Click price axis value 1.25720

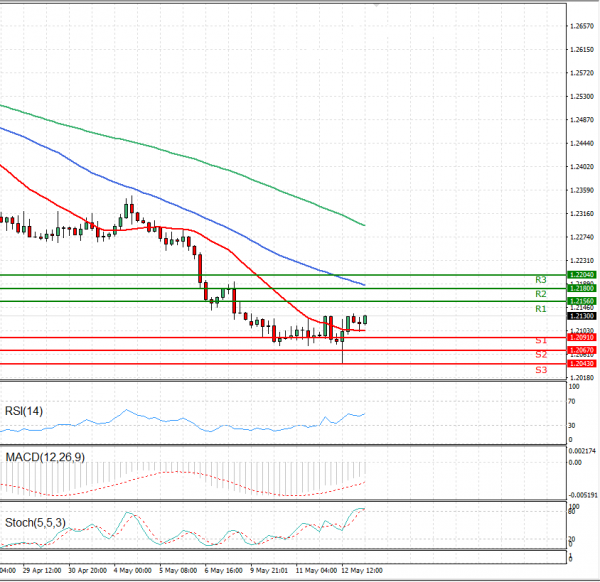(x=582, y=73)
